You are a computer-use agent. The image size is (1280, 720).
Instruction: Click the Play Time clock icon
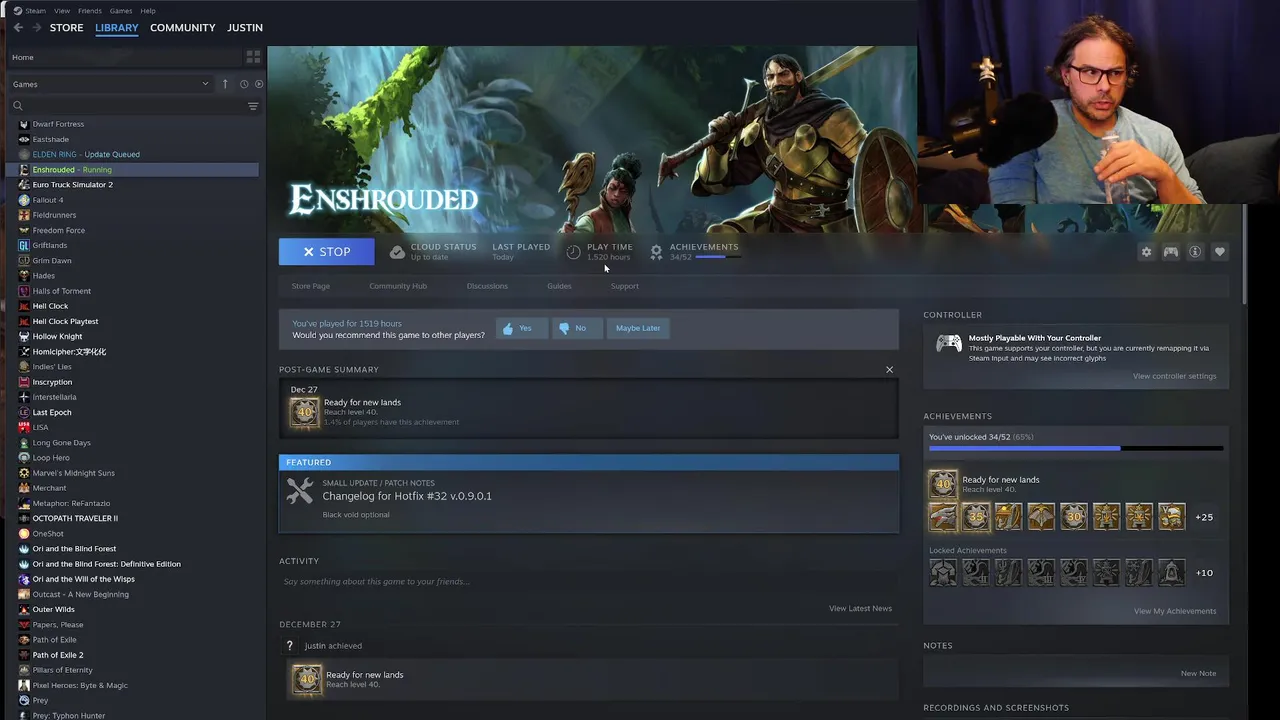coord(573,252)
